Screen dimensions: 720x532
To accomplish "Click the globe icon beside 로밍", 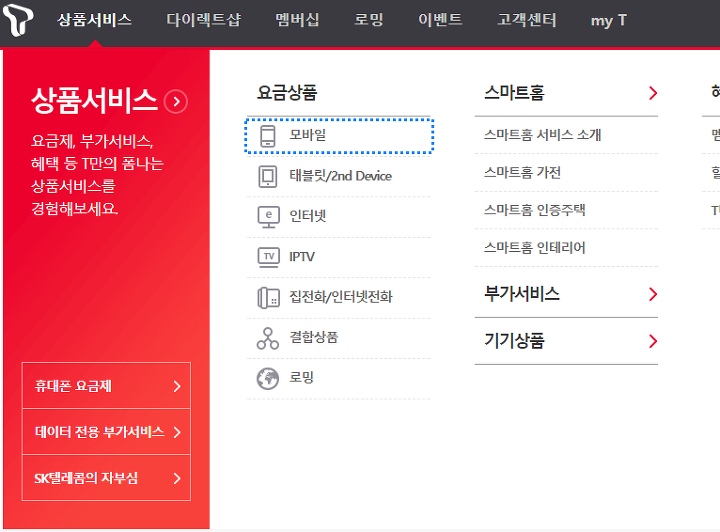I will tap(268, 378).
